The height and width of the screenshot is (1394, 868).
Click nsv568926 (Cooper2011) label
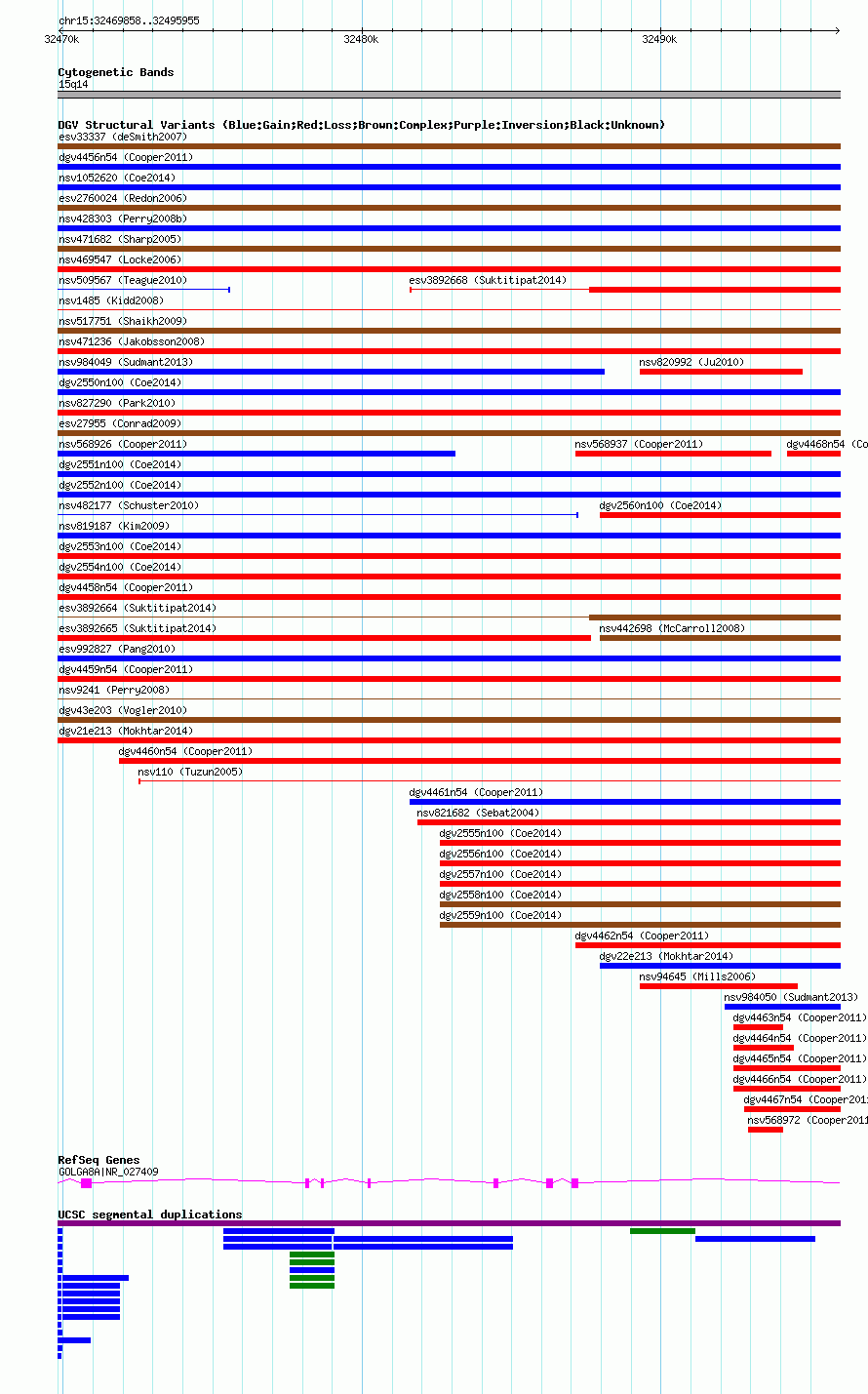pos(123,445)
